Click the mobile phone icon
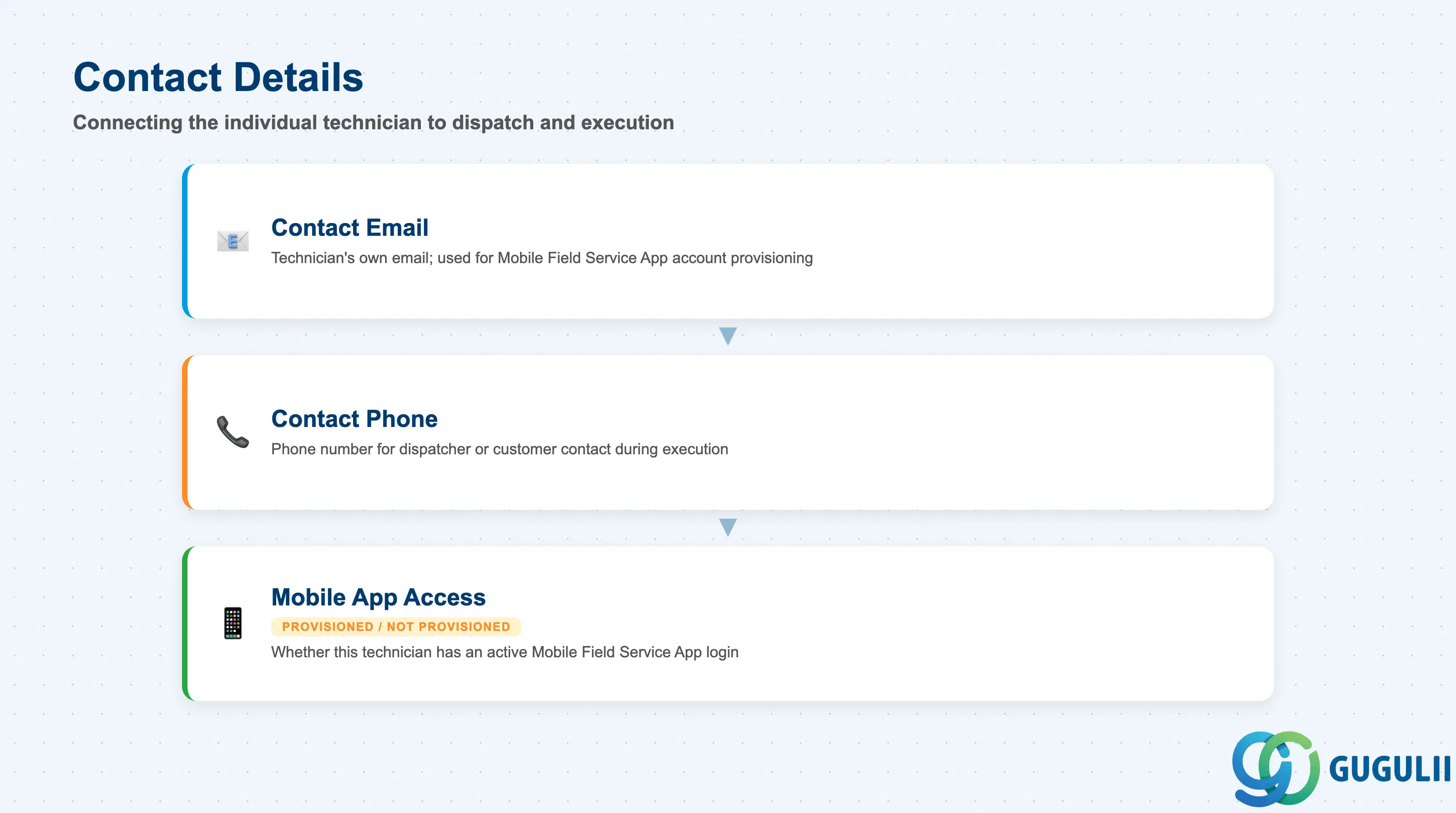1456x813 pixels. point(233,623)
